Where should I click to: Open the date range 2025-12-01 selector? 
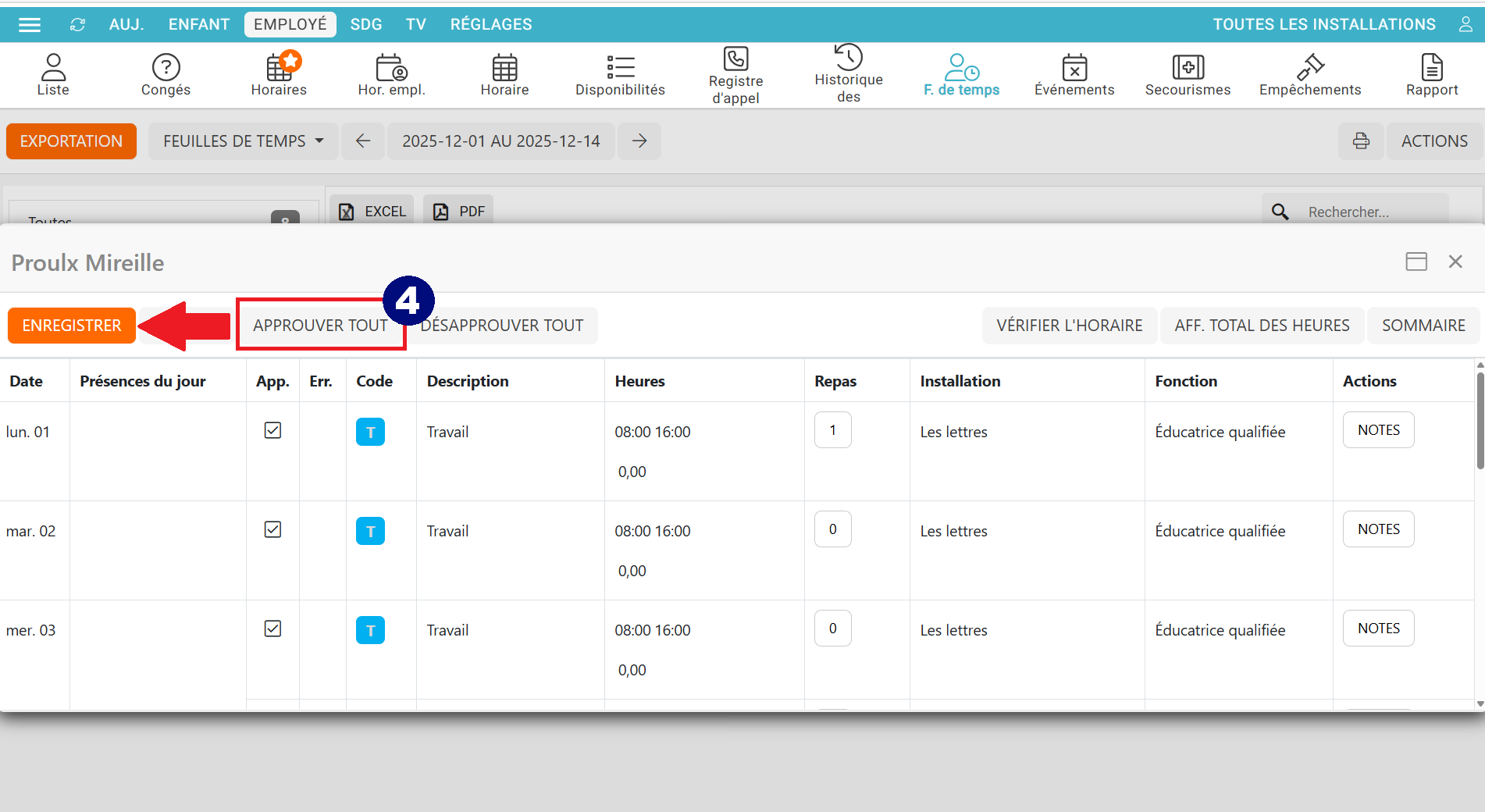[x=500, y=141]
